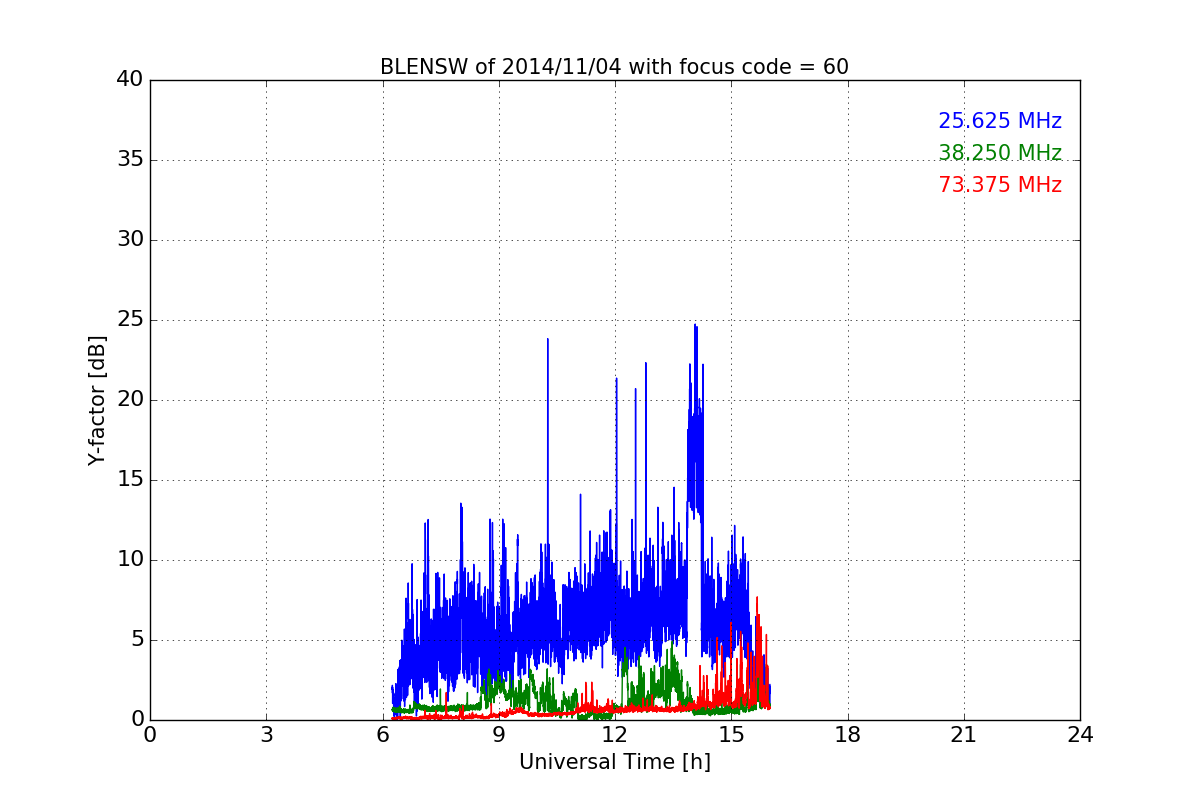Click the plot title 'BLENSW of 2014/11/04 with focus code = 60'
Screen dimensions: 1200x800
pos(614,67)
